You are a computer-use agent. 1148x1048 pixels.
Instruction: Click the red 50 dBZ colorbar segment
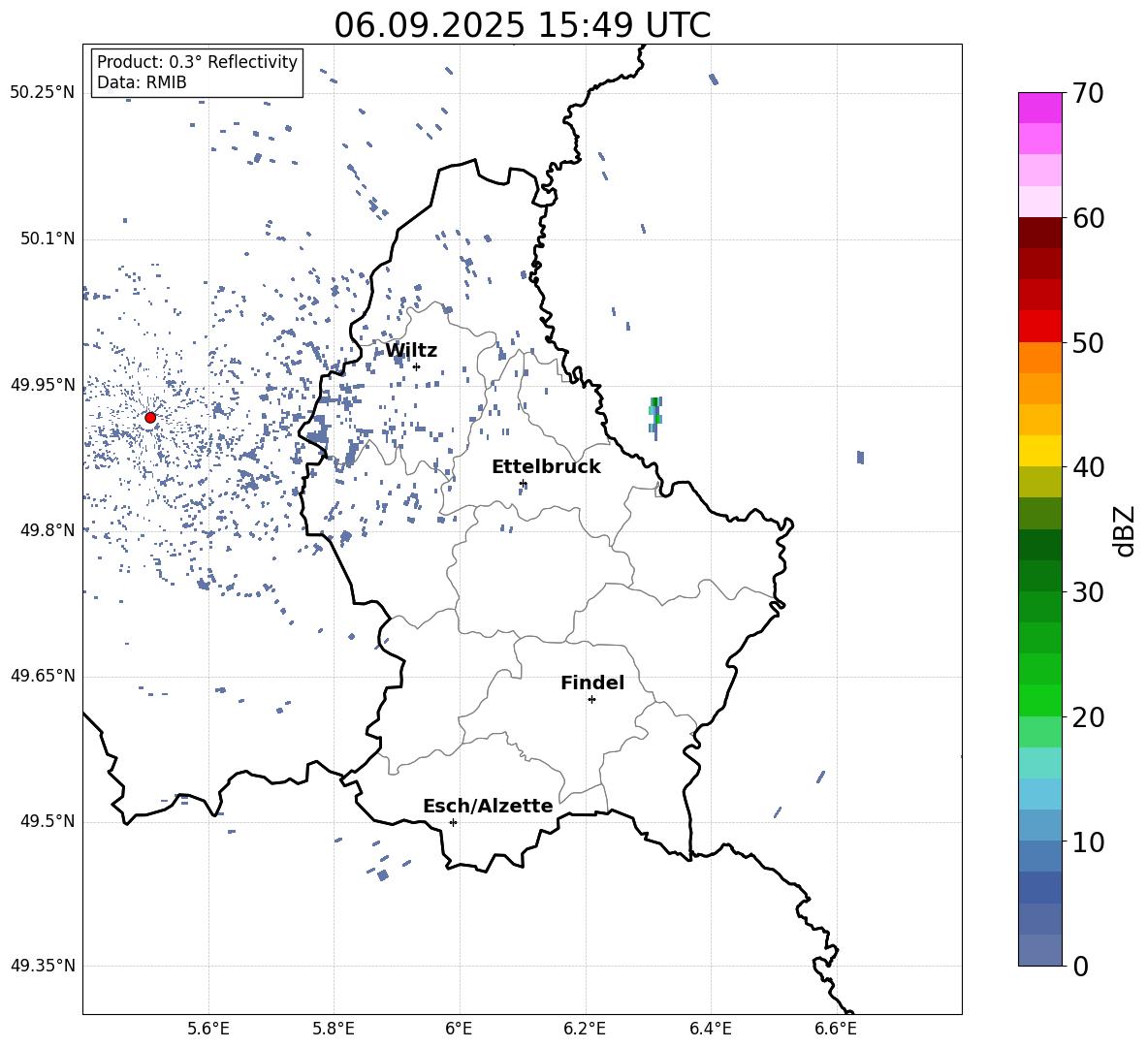1039,327
